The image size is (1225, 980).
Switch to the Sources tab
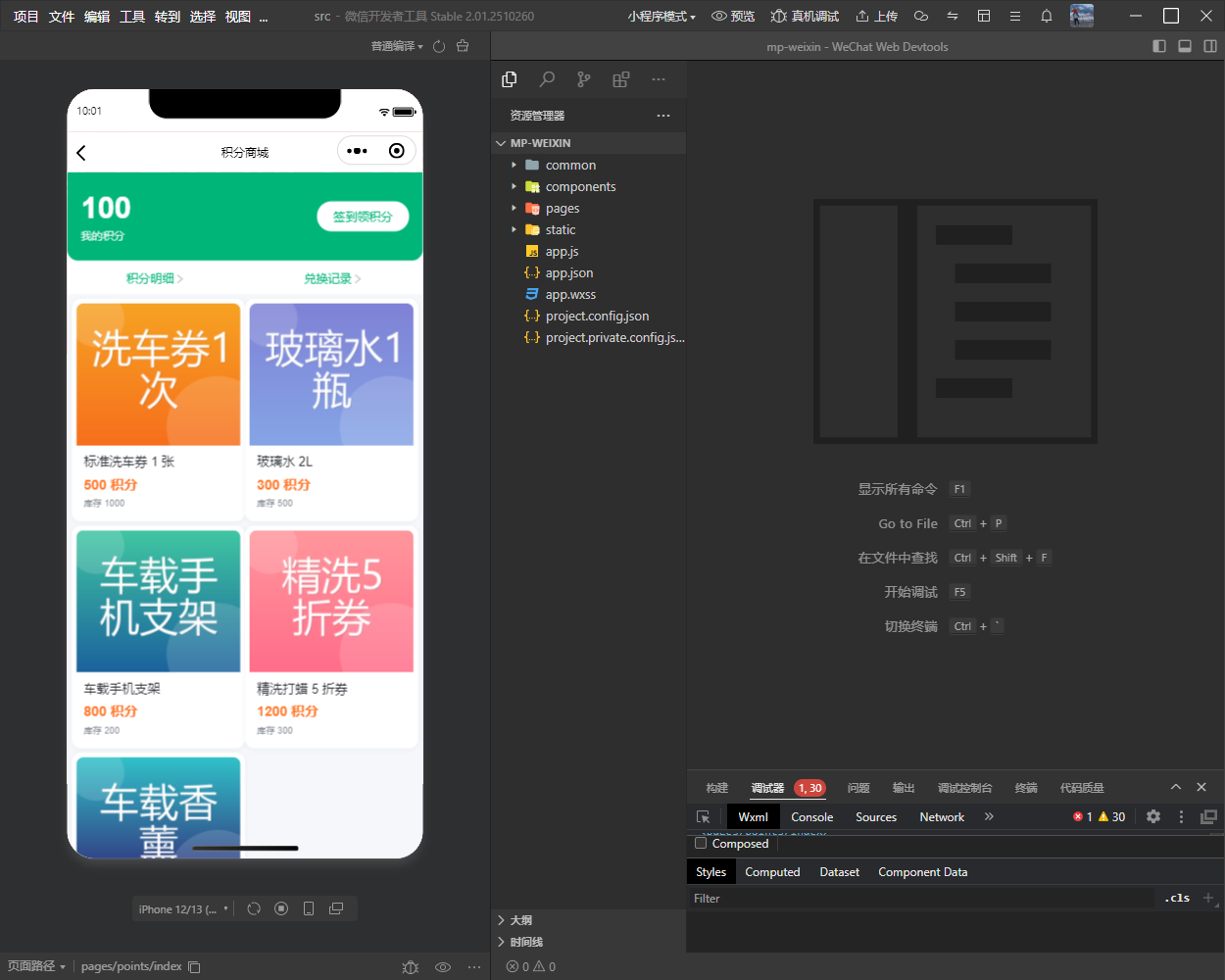pyautogui.click(x=876, y=816)
